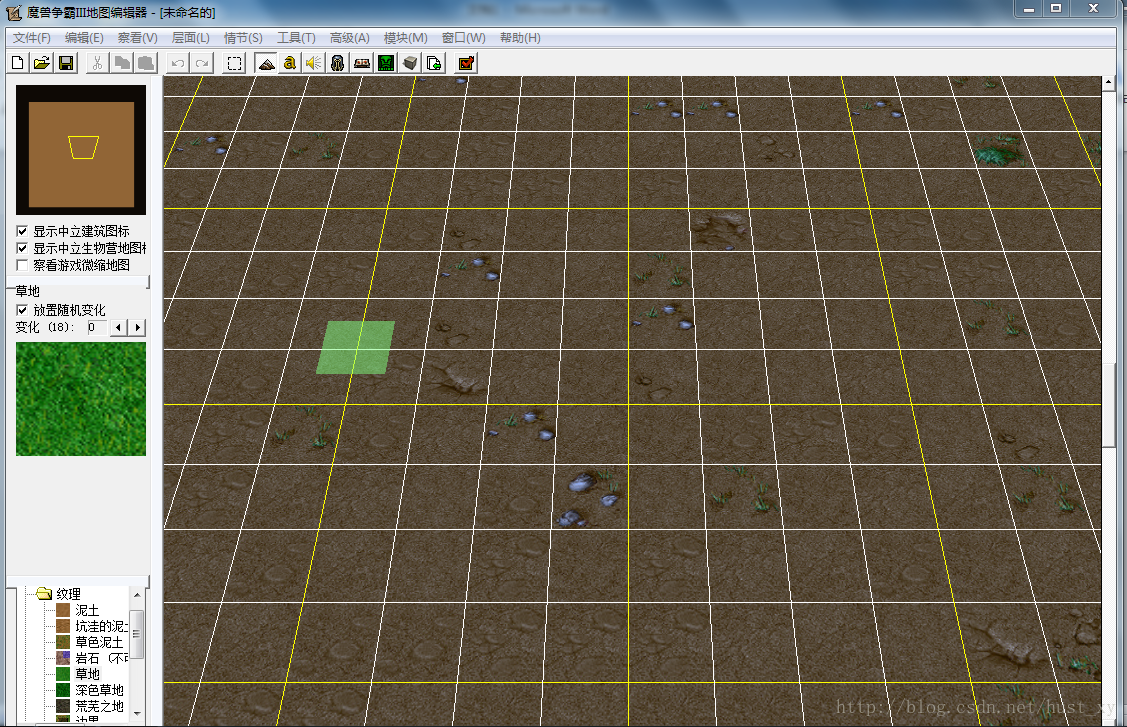Click the minimap preview thumbnail
Viewport: 1127px width, 727px height.
(x=80, y=150)
